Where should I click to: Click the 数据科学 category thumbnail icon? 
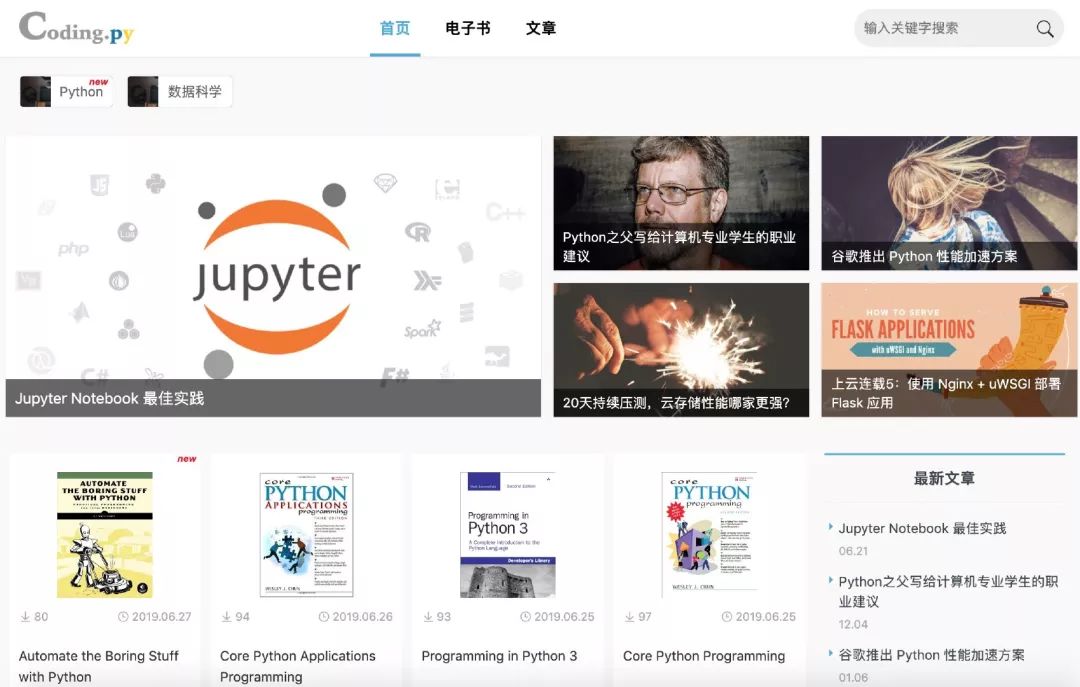pyautogui.click(x=143, y=92)
